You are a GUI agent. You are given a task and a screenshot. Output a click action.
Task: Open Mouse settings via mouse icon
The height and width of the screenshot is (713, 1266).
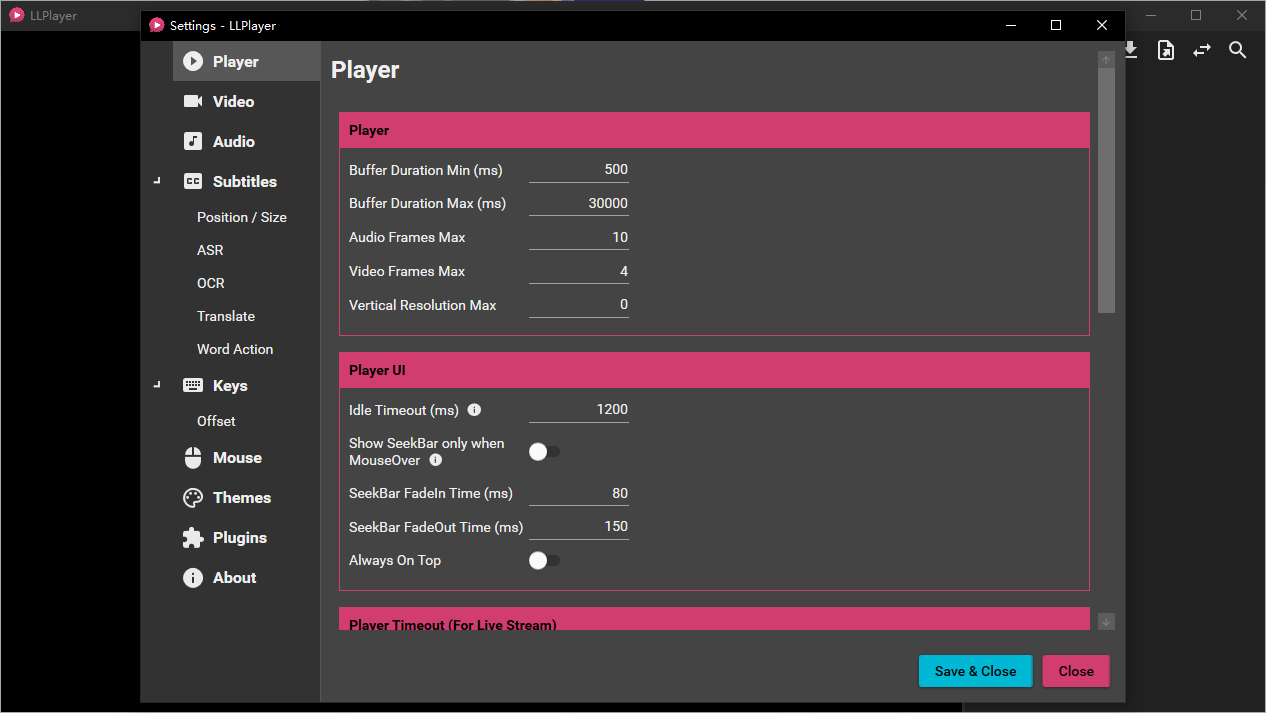click(x=193, y=458)
